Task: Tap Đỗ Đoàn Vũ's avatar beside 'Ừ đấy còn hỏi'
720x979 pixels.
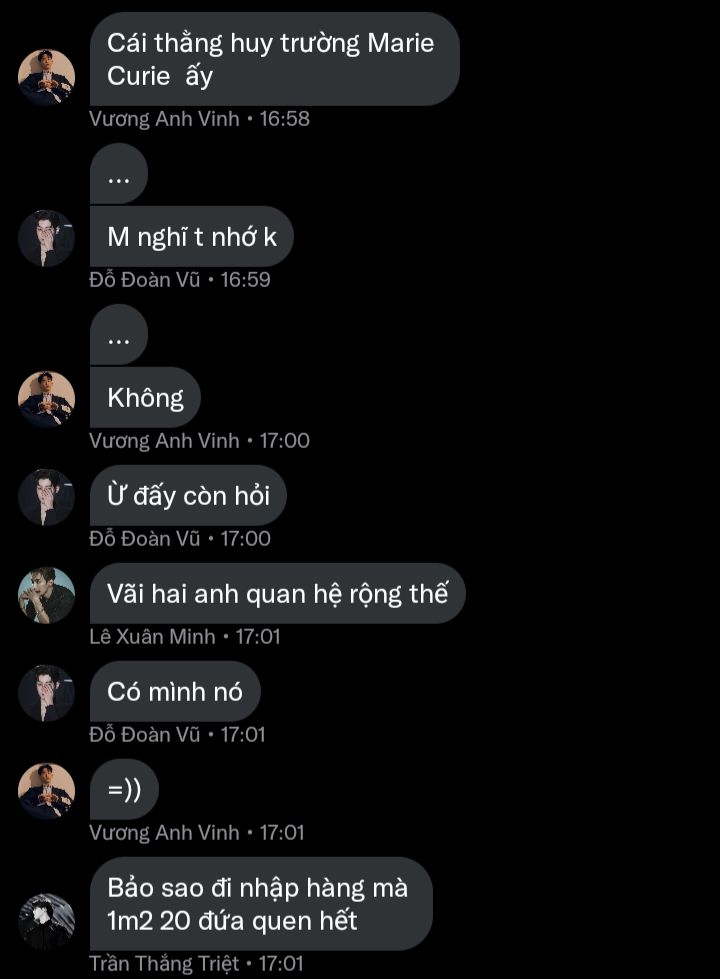Action: click(46, 496)
